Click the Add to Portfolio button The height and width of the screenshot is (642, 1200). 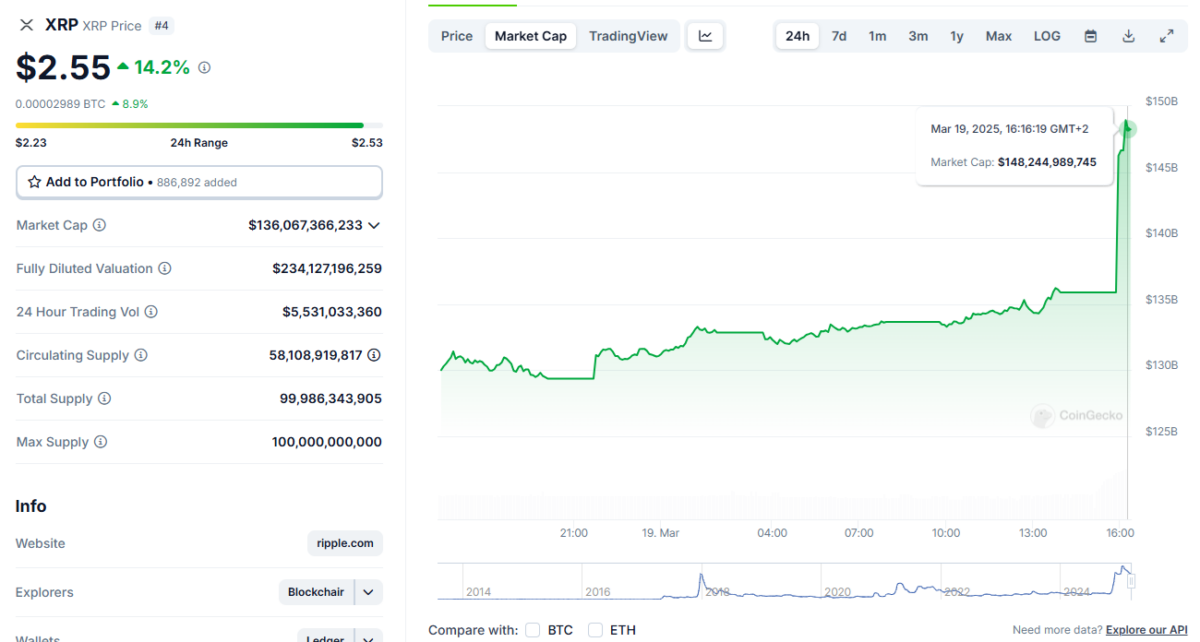point(199,182)
